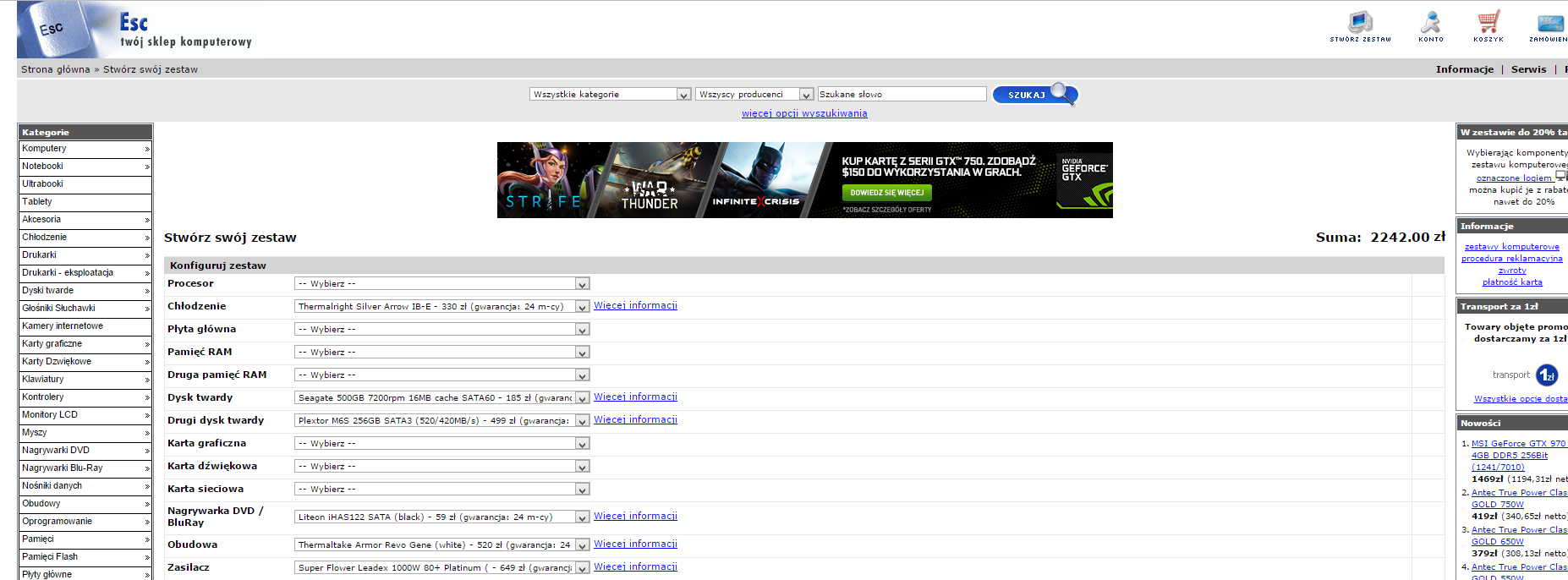The image size is (1568, 580).
Task: Select Klawiatury category
Action: (x=85, y=380)
